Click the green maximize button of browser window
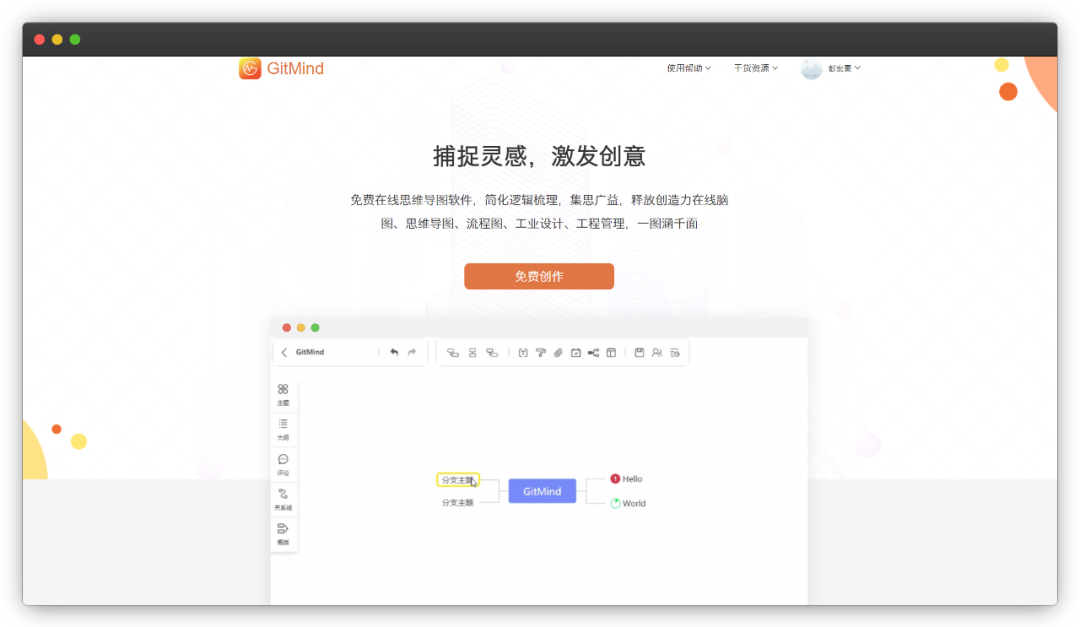The width and height of the screenshot is (1080, 627). click(x=75, y=39)
